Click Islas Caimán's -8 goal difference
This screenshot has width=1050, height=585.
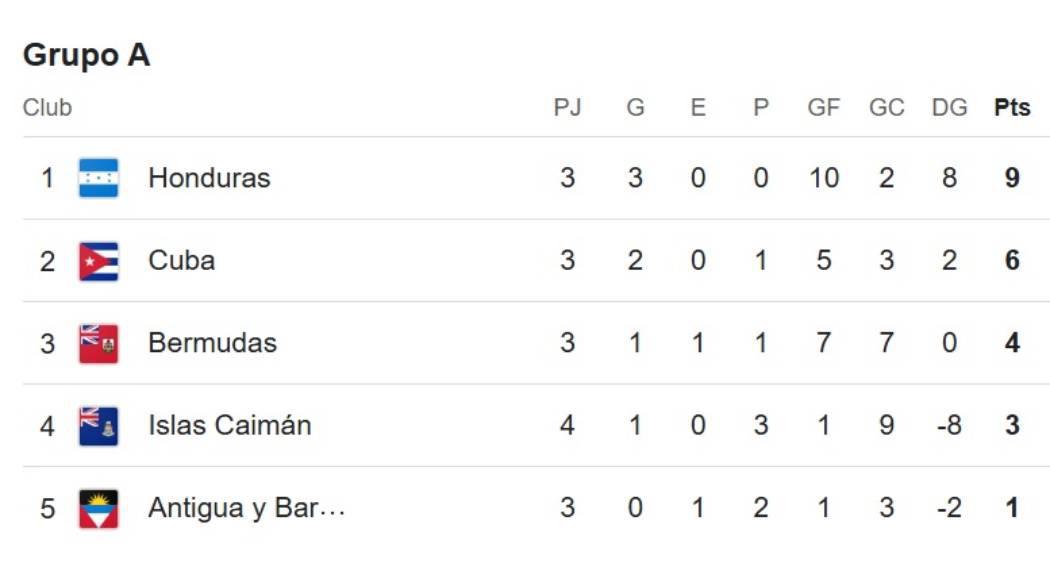point(949,426)
